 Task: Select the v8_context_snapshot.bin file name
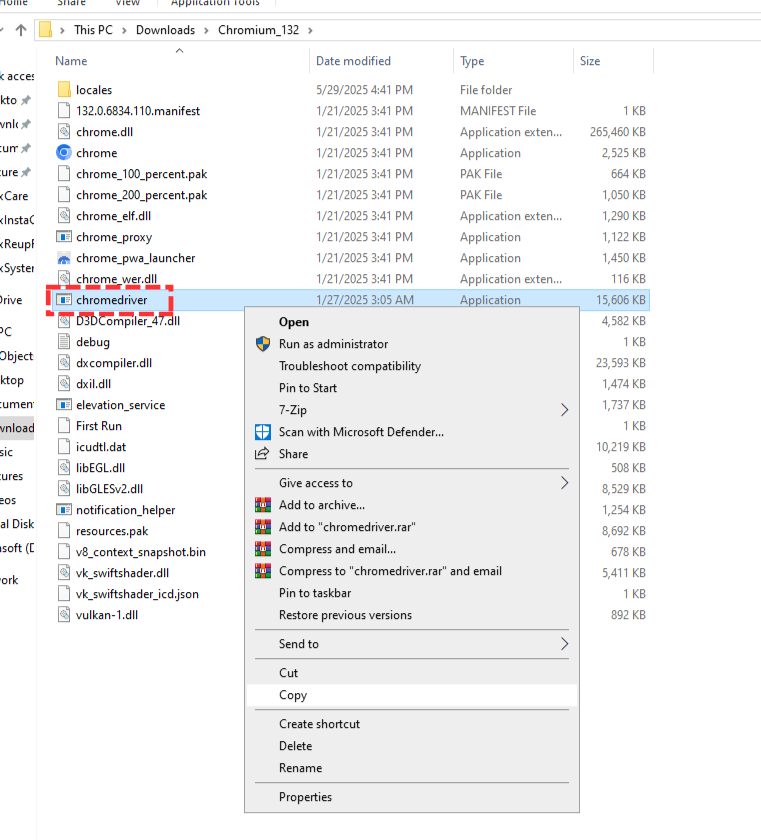point(141,552)
